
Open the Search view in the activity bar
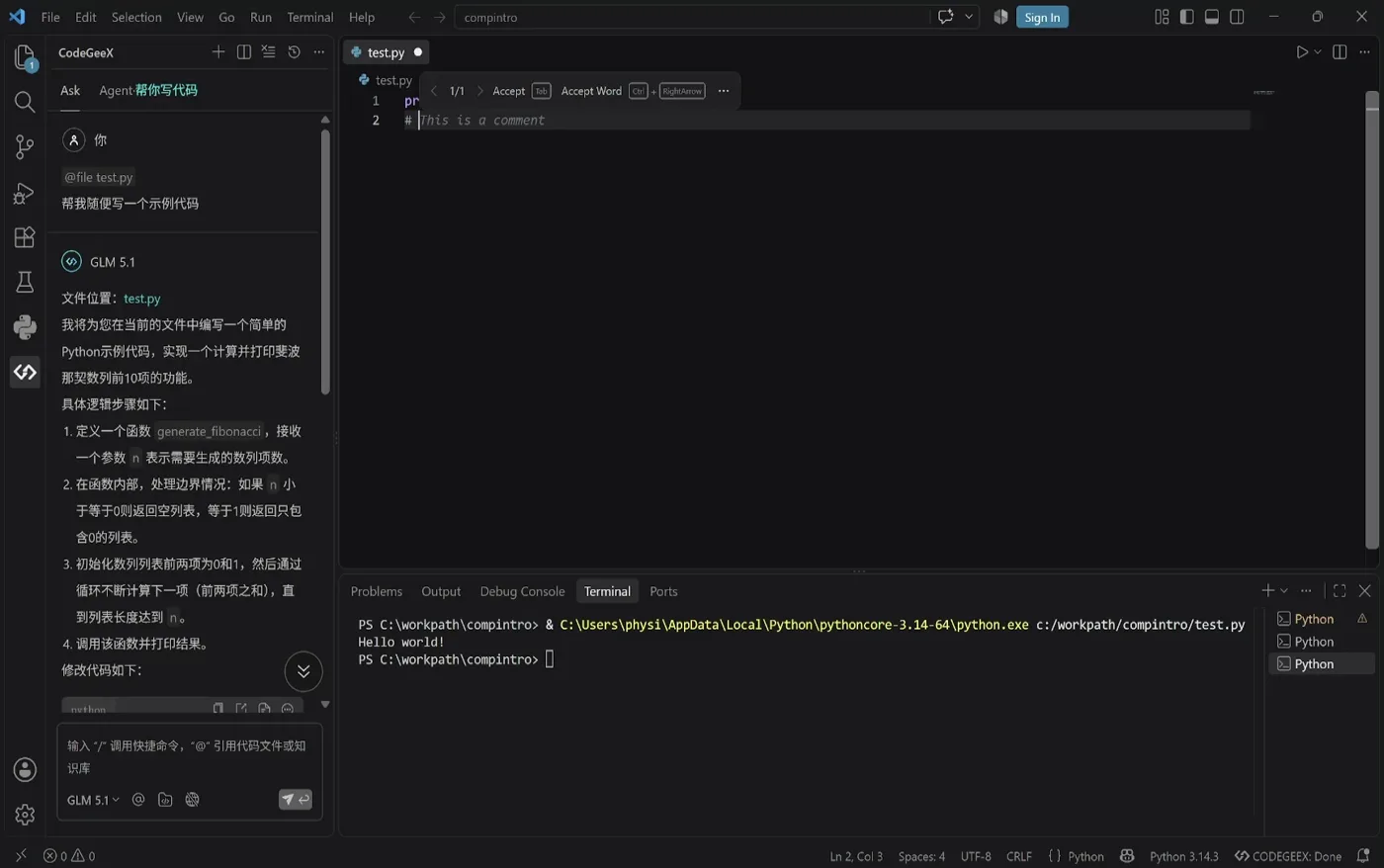[x=25, y=102]
